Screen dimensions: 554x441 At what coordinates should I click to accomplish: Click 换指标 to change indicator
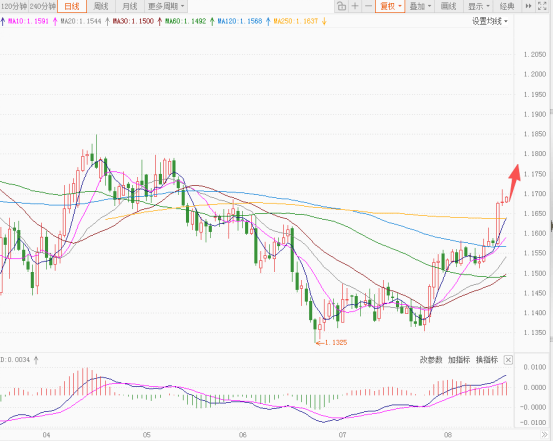pyautogui.click(x=487, y=360)
